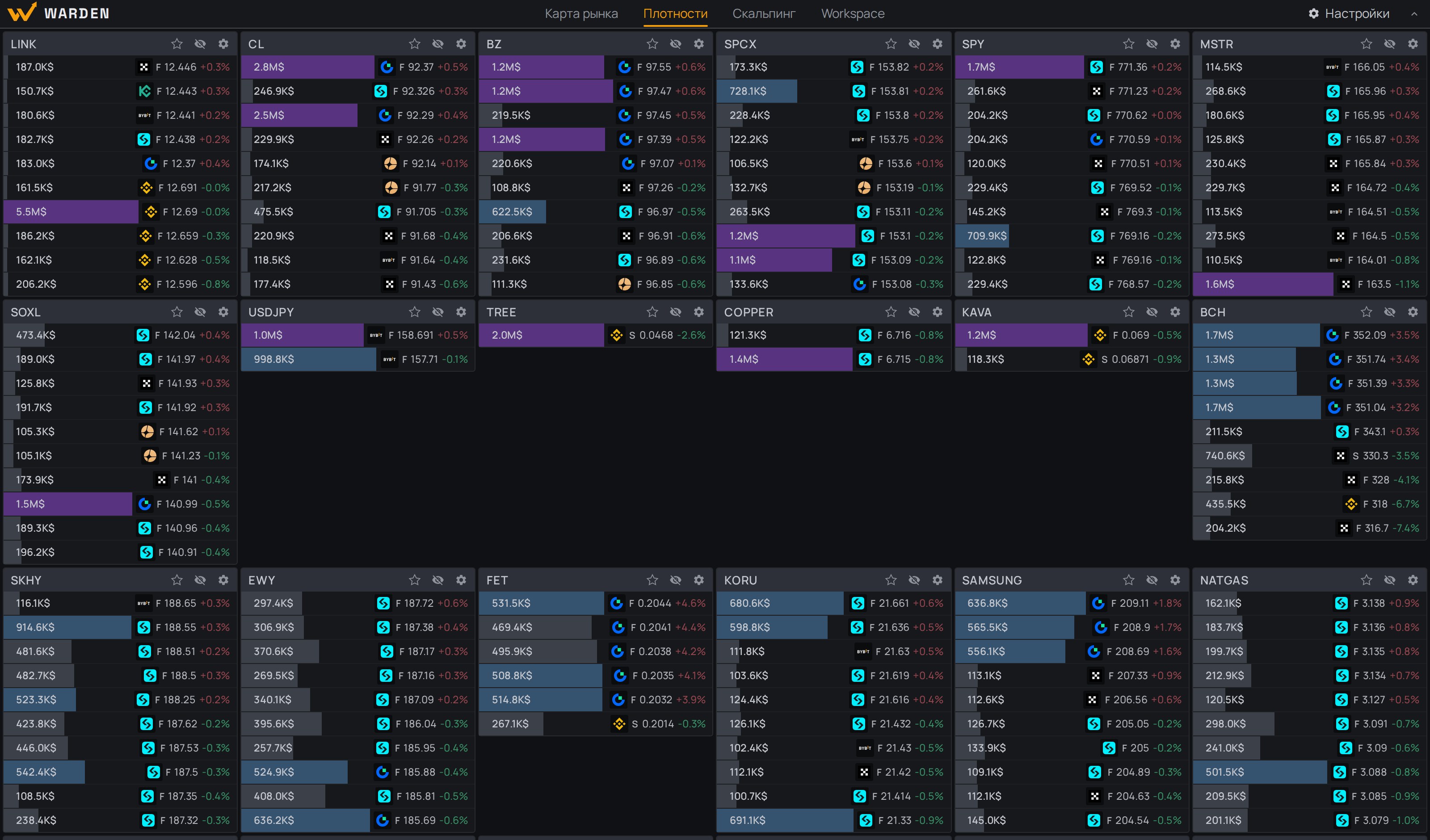Open EWY panel gear settings
The width and height of the screenshot is (1430, 840).
[x=461, y=580]
